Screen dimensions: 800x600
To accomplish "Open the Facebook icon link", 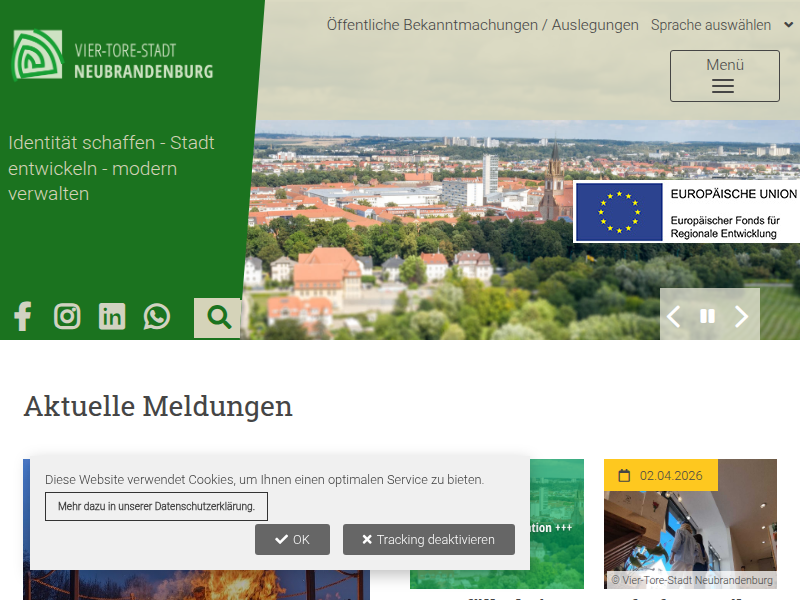I will 22,316.
